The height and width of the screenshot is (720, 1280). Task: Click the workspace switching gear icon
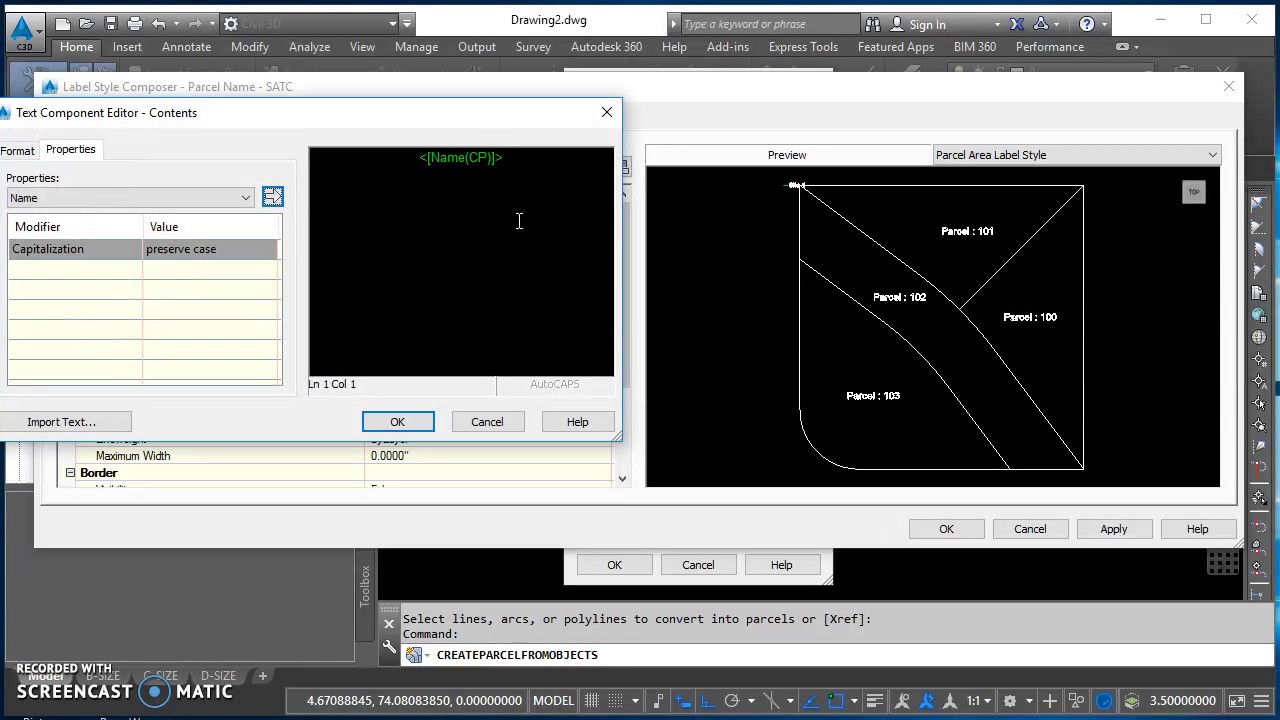point(1009,701)
